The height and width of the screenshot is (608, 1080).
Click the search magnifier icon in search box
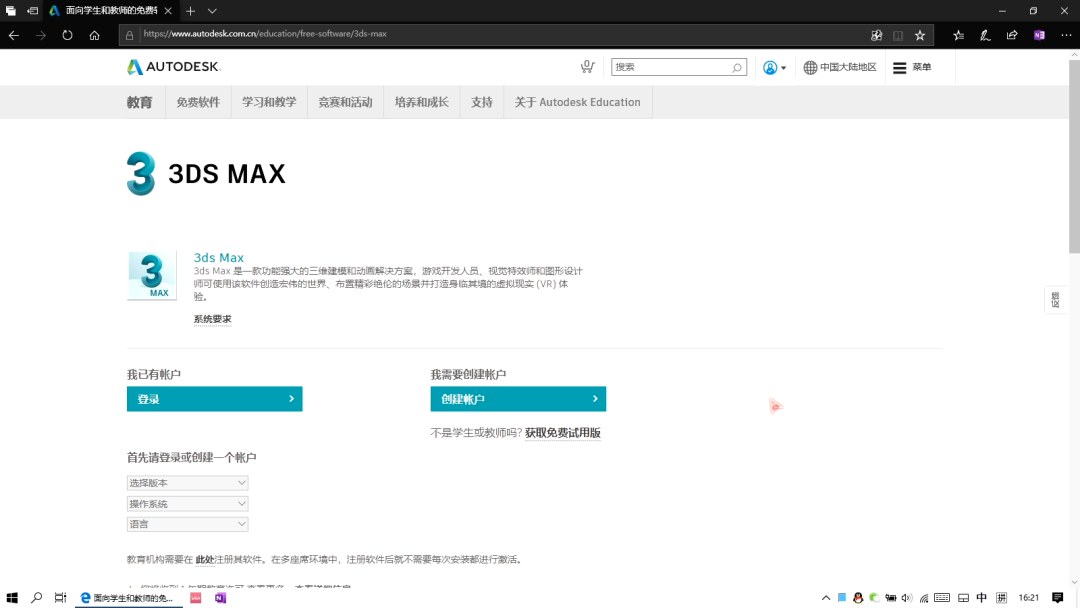click(x=736, y=67)
